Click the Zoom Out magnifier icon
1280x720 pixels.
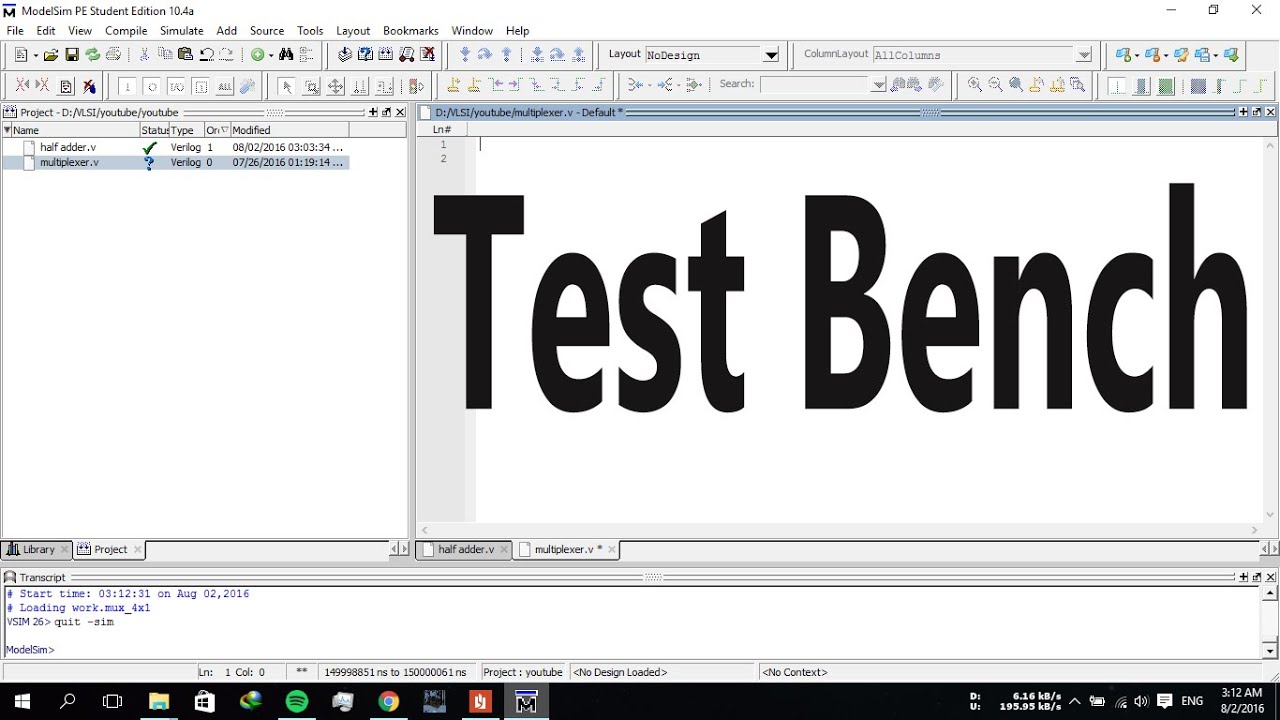[995, 86]
